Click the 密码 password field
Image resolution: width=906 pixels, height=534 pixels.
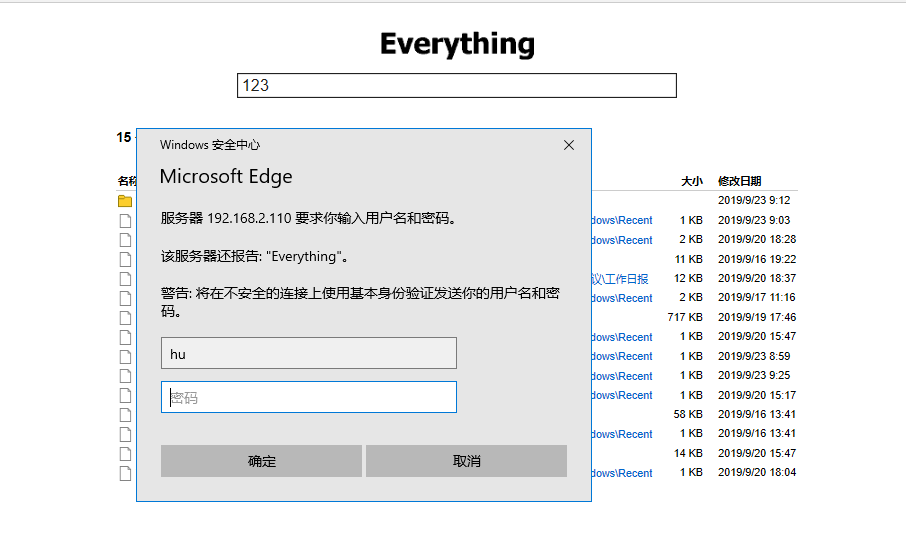[x=309, y=397]
